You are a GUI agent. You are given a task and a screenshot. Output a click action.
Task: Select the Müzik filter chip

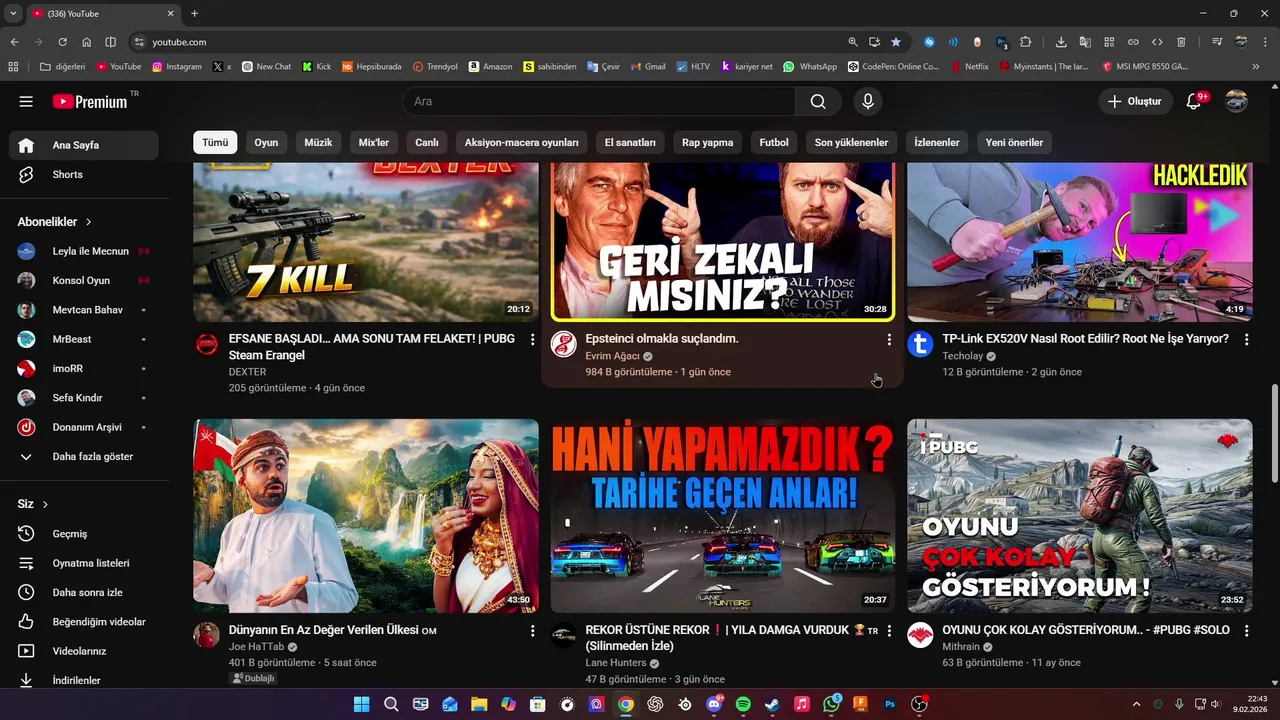318,143
